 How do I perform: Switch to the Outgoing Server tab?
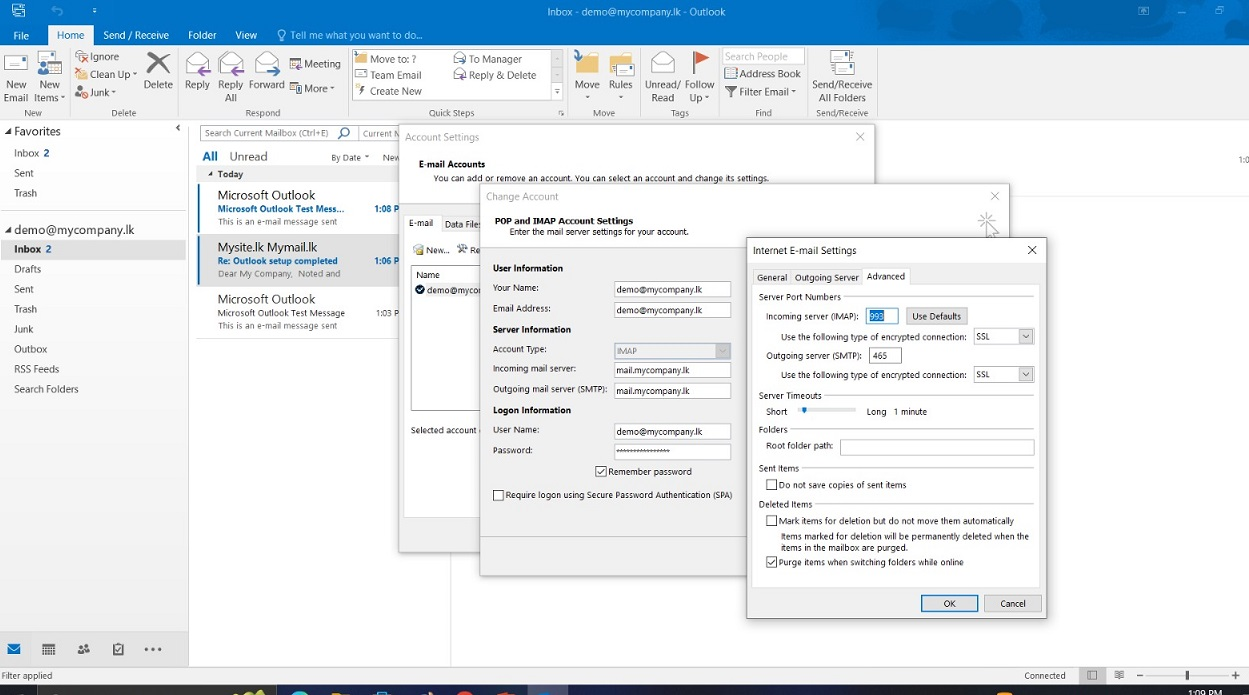coord(826,277)
